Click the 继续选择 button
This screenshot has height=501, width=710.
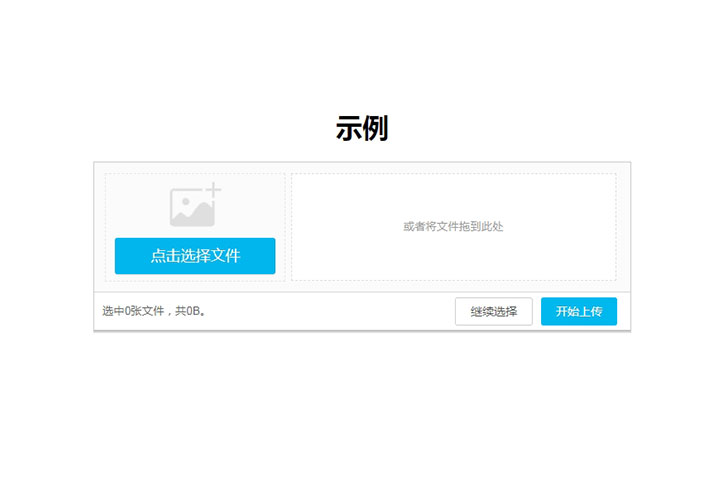[x=493, y=312]
